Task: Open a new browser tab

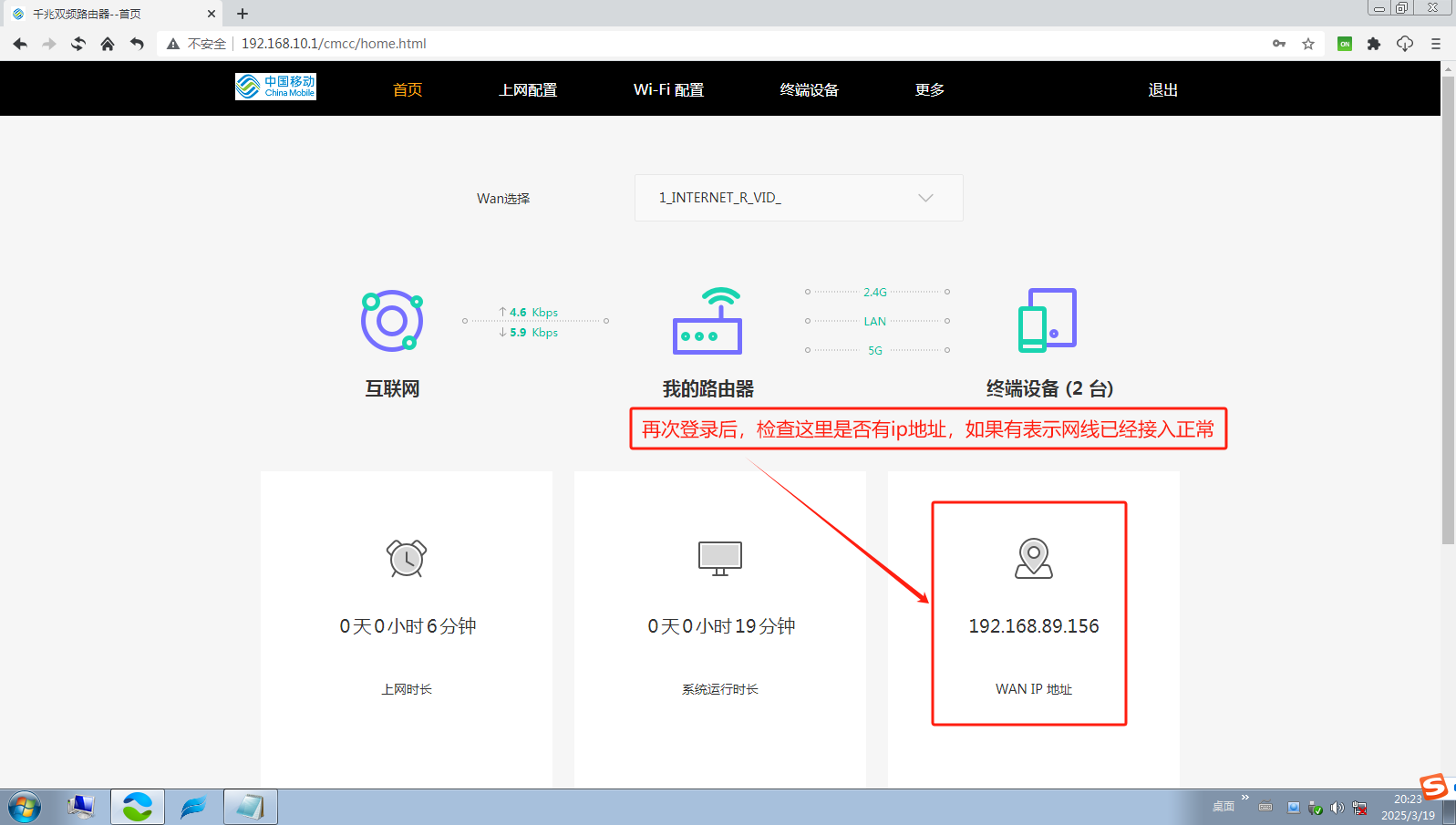Action: pos(243,14)
